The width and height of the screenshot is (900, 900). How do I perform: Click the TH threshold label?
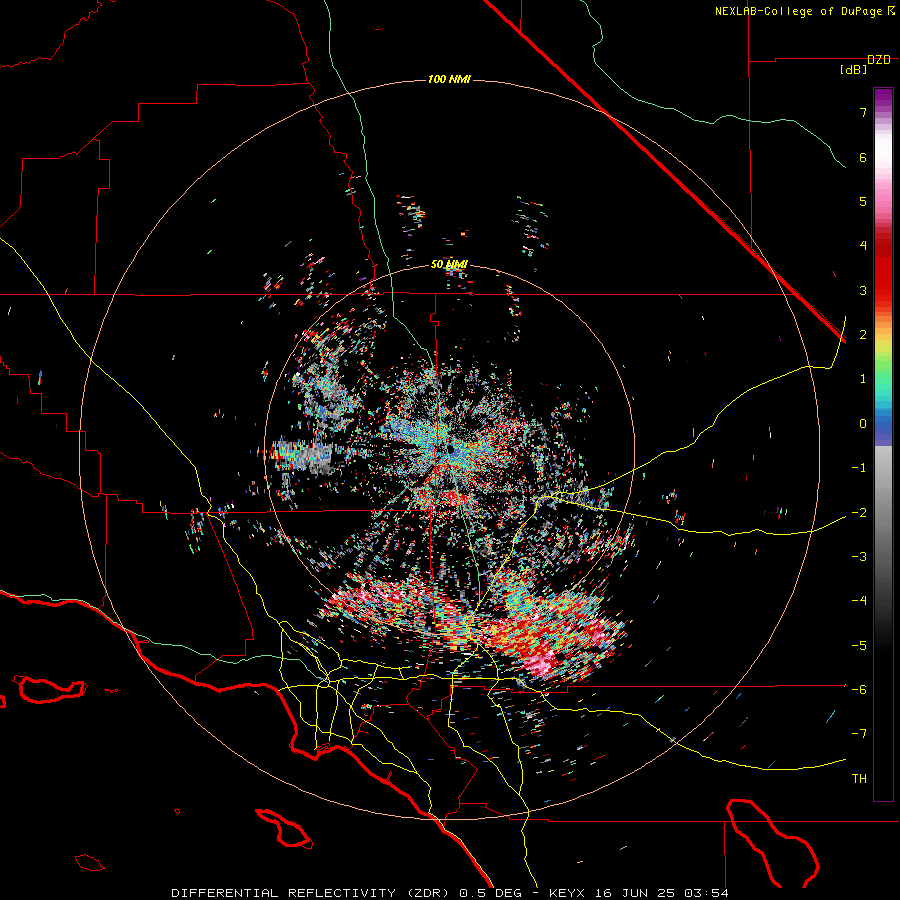click(859, 779)
